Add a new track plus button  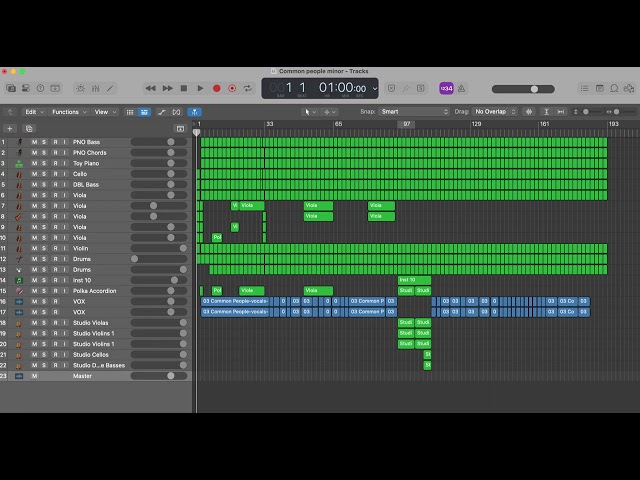click(10, 129)
